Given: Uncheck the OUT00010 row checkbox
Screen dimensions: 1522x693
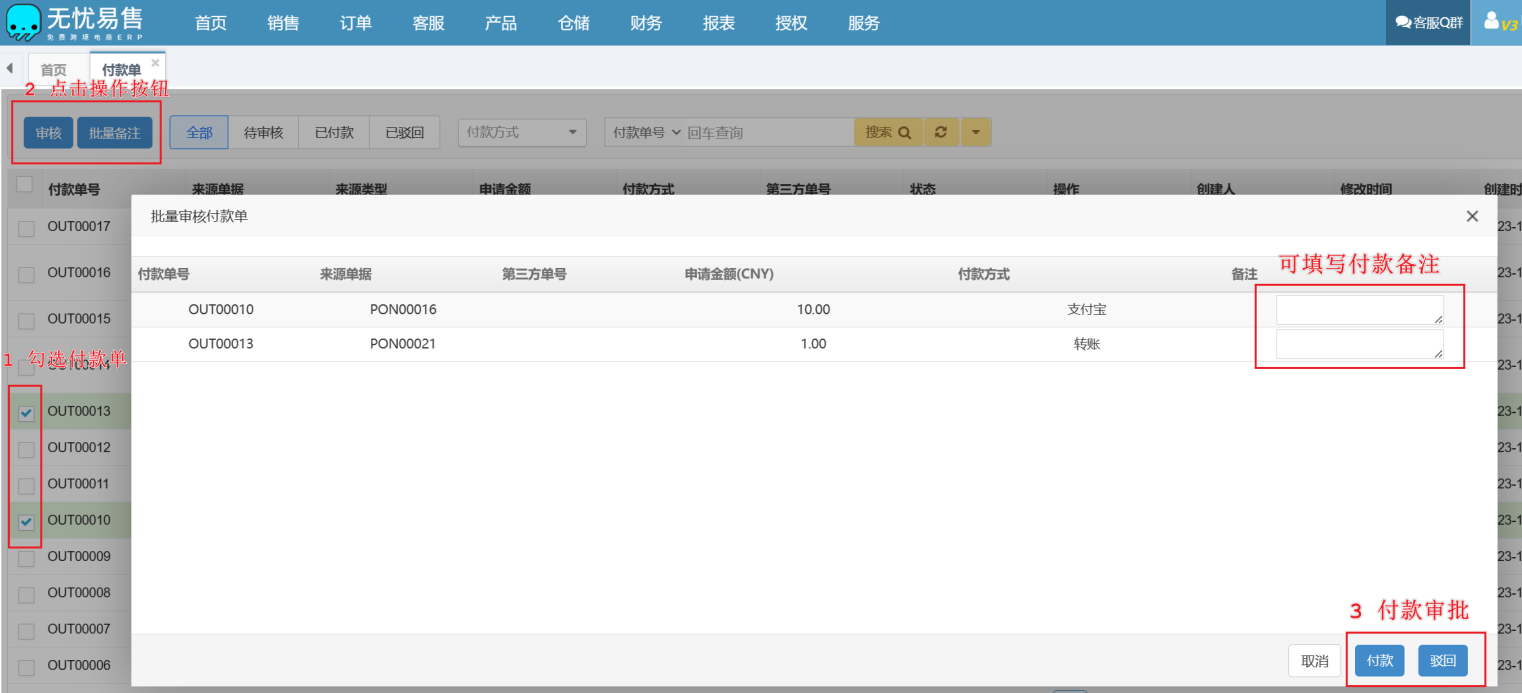Looking at the screenshot, I should pos(26,521).
